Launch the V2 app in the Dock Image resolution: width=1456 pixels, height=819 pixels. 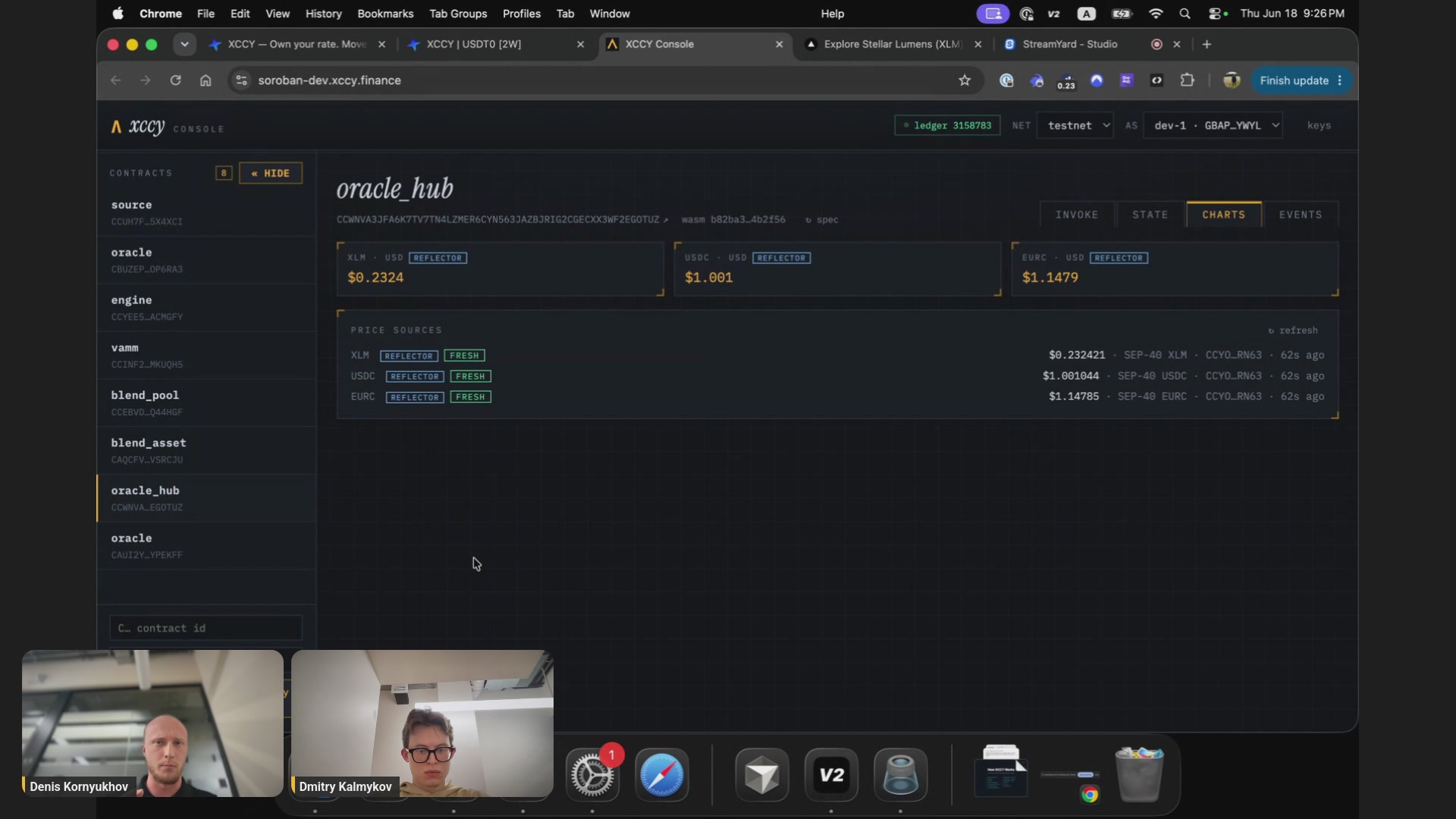(831, 775)
